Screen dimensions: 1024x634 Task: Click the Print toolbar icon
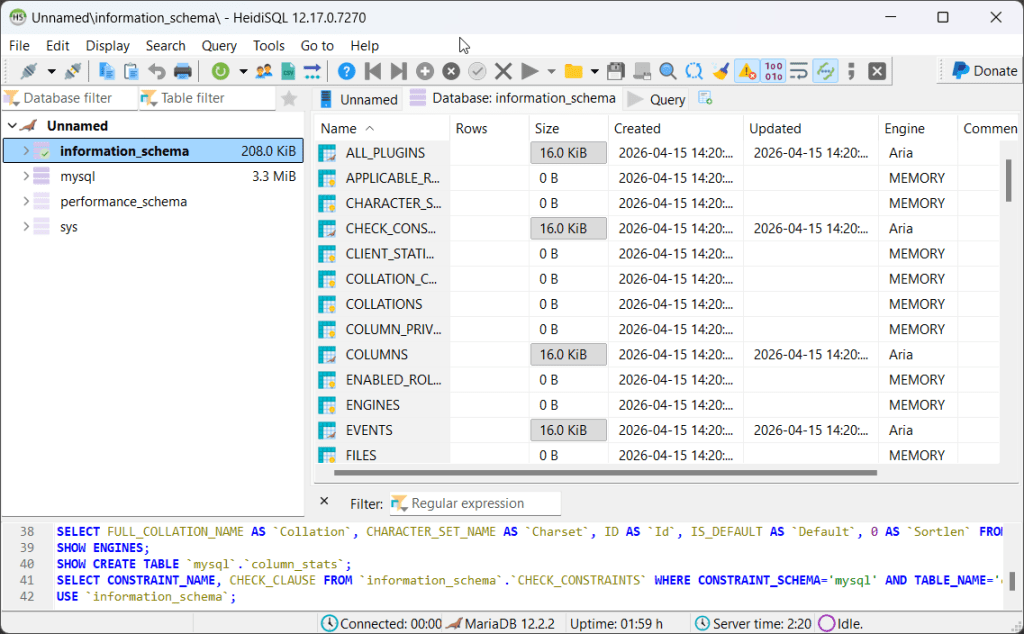pos(183,71)
